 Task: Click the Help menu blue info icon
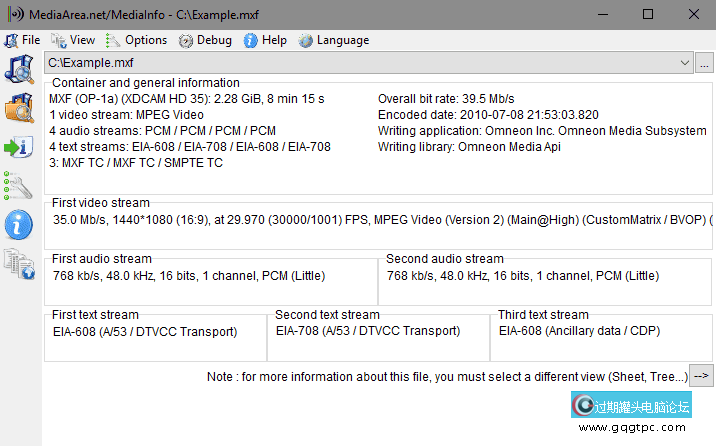tap(250, 41)
